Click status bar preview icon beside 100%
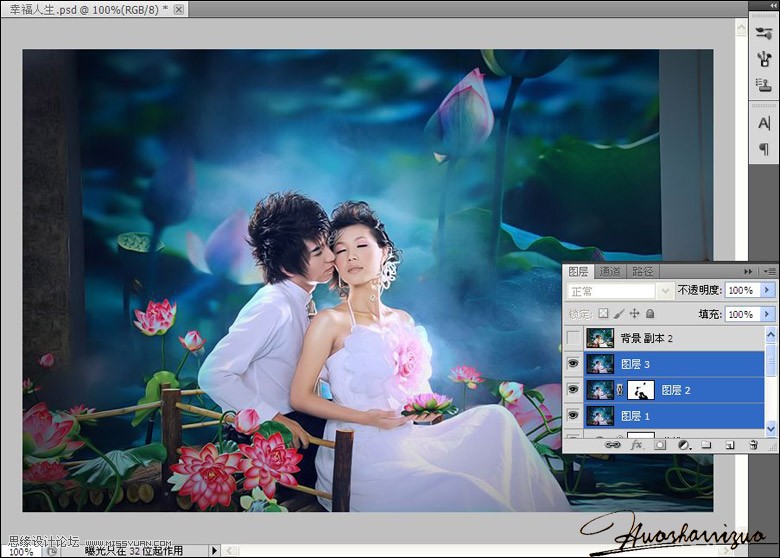This screenshot has width=780, height=558. (x=52, y=552)
